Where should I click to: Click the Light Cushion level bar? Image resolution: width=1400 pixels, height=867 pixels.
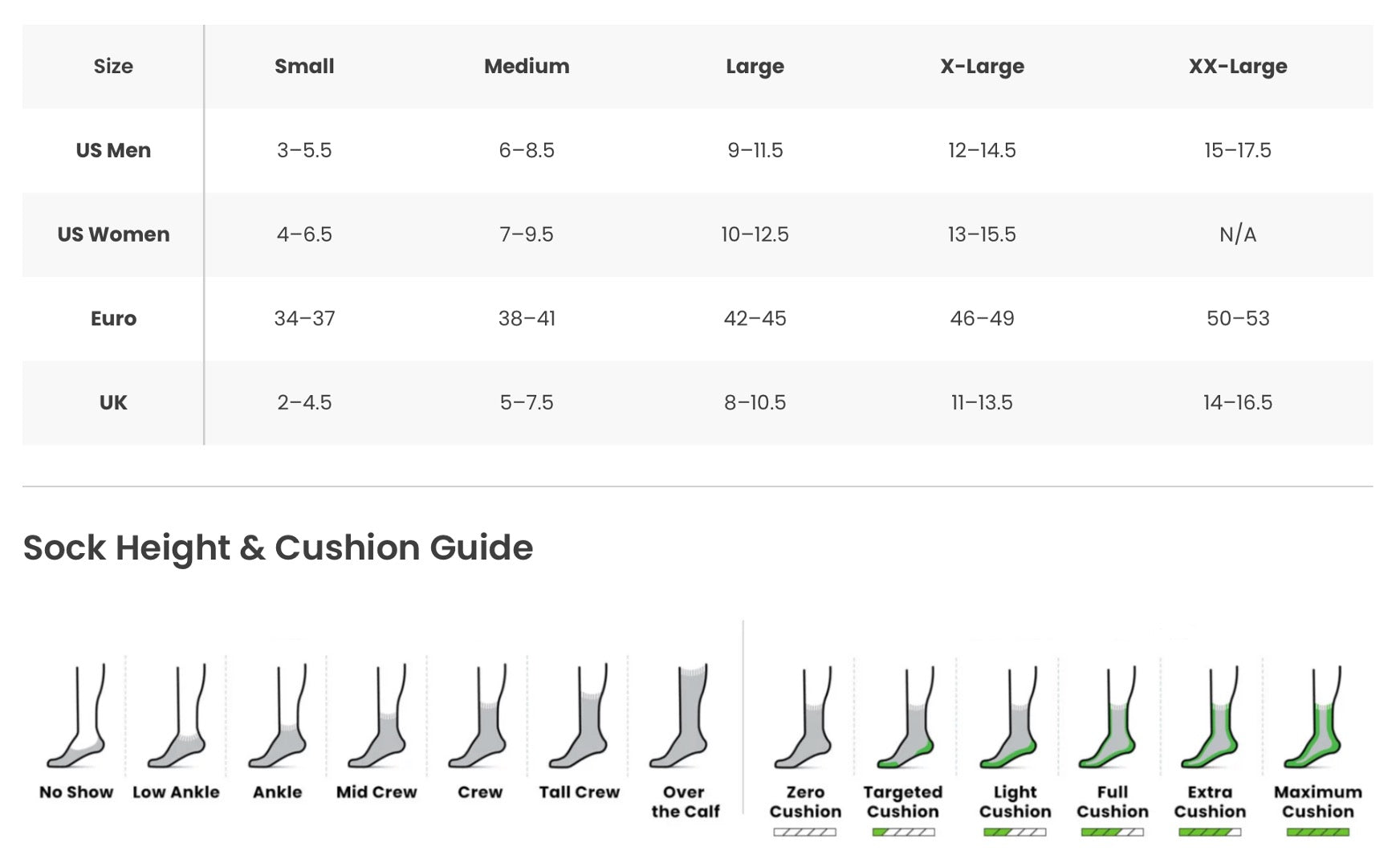point(1015,832)
